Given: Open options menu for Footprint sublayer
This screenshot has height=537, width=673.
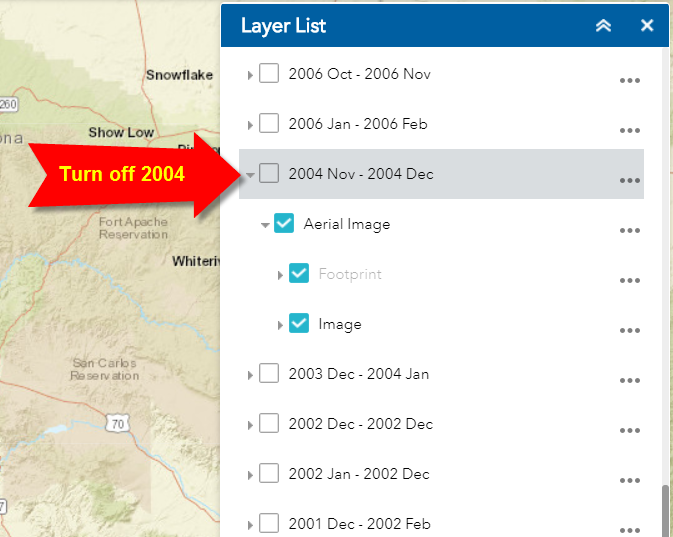Looking at the screenshot, I should click(629, 280).
